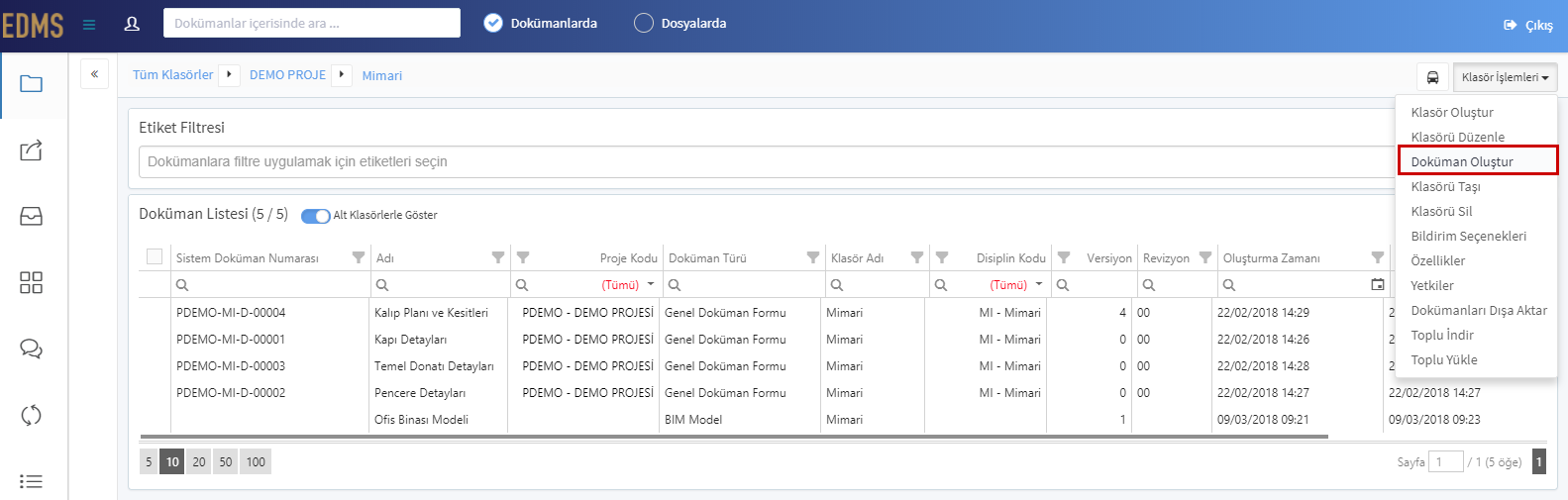Viewport: 1568px width, 500px height.
Task: Set page size to 50
Action: point(226,461)
